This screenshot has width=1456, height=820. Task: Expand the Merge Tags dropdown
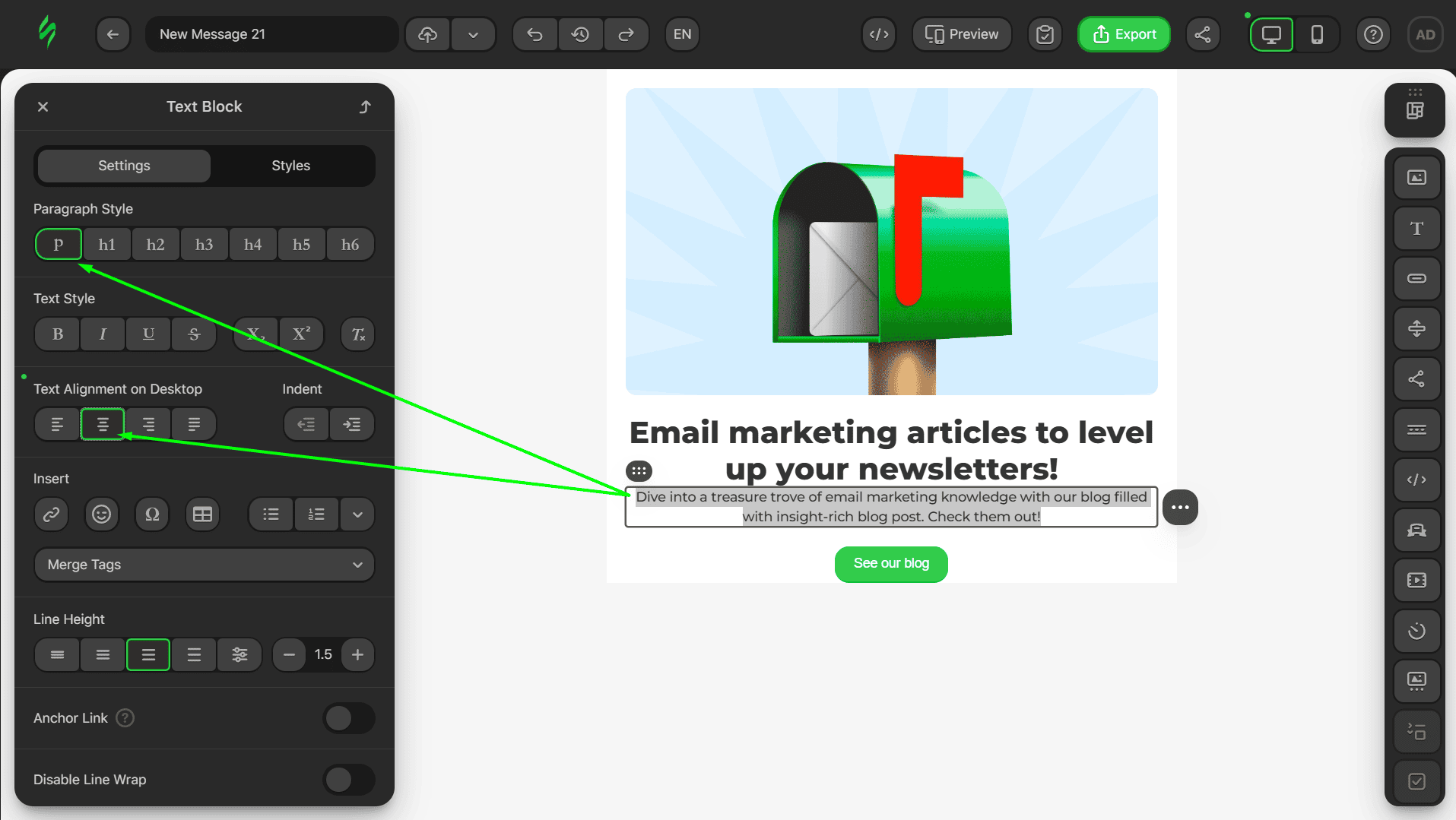point(204,565)
